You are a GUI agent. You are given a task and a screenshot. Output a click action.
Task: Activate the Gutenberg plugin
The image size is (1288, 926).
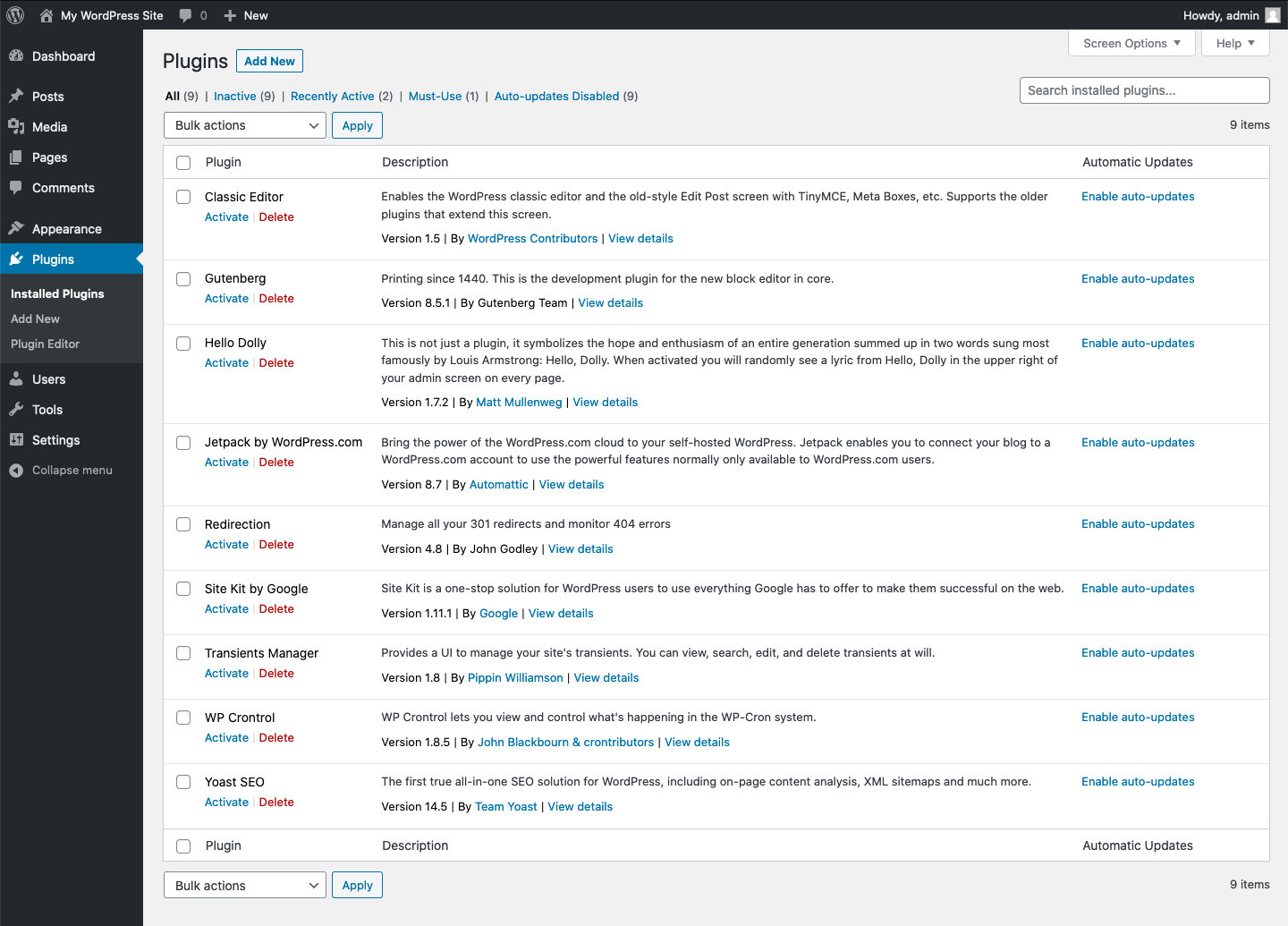[226, 299]
